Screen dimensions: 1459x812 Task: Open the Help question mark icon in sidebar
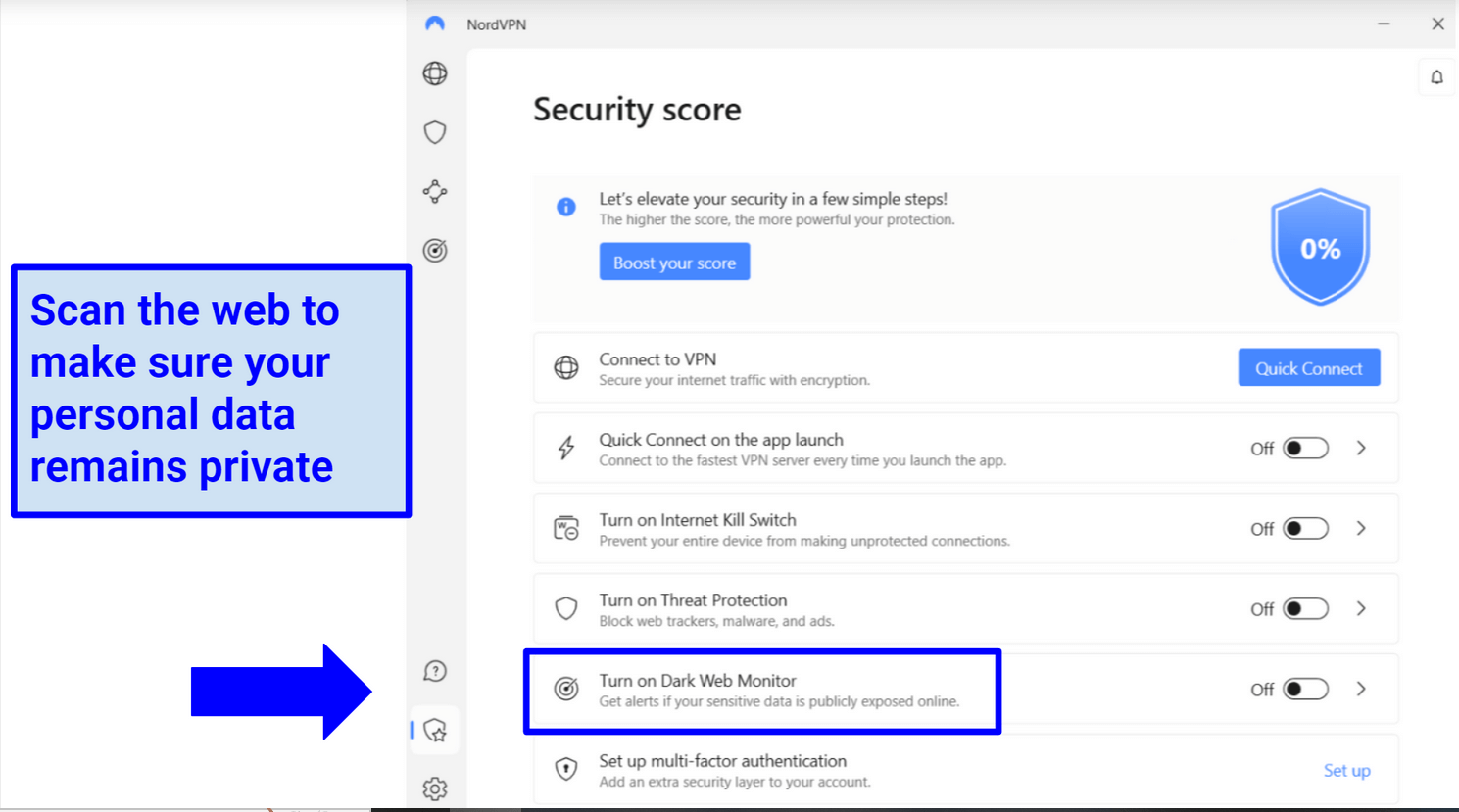(x=435, y=671)
